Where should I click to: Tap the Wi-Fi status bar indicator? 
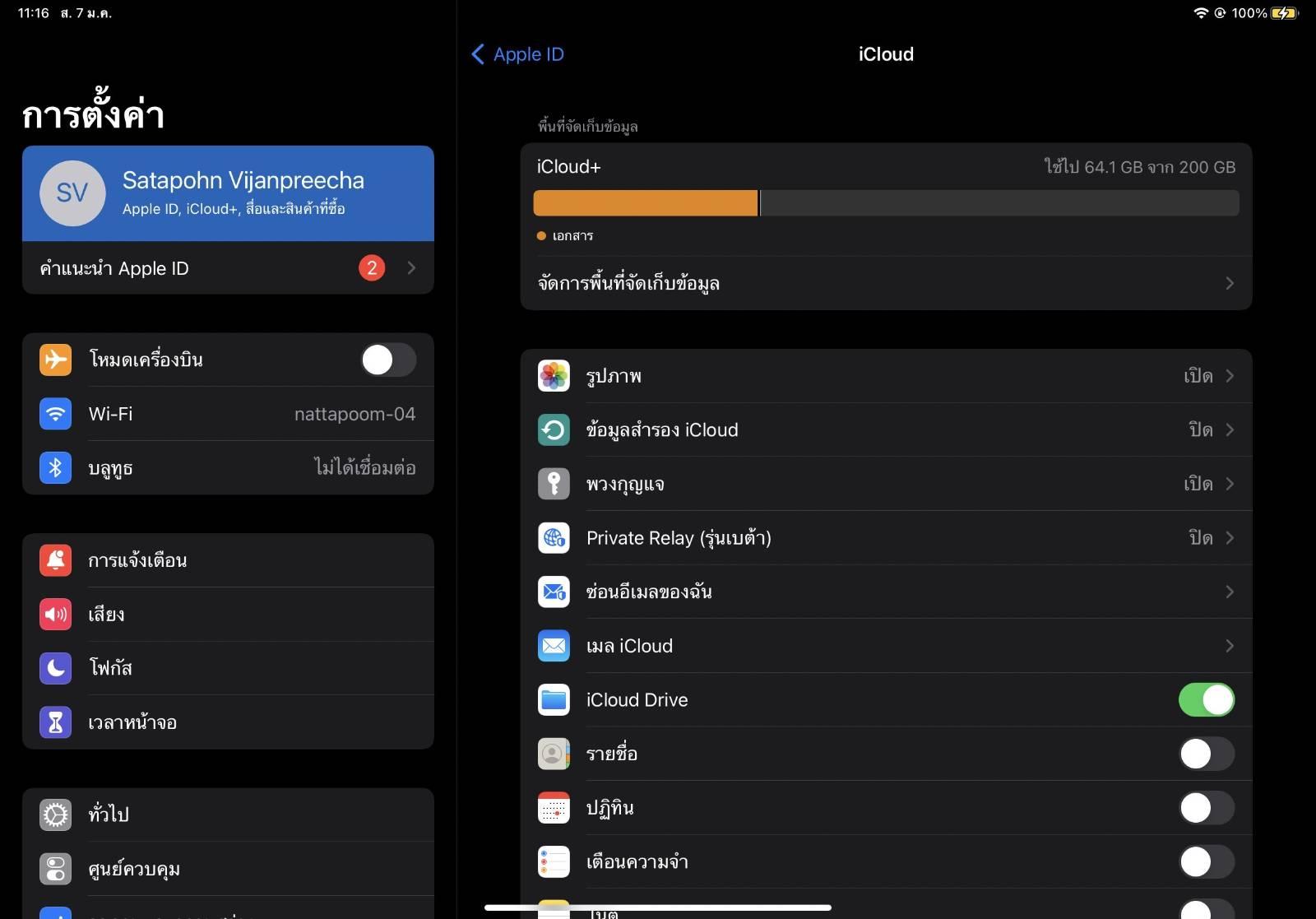pos(1201,13)
